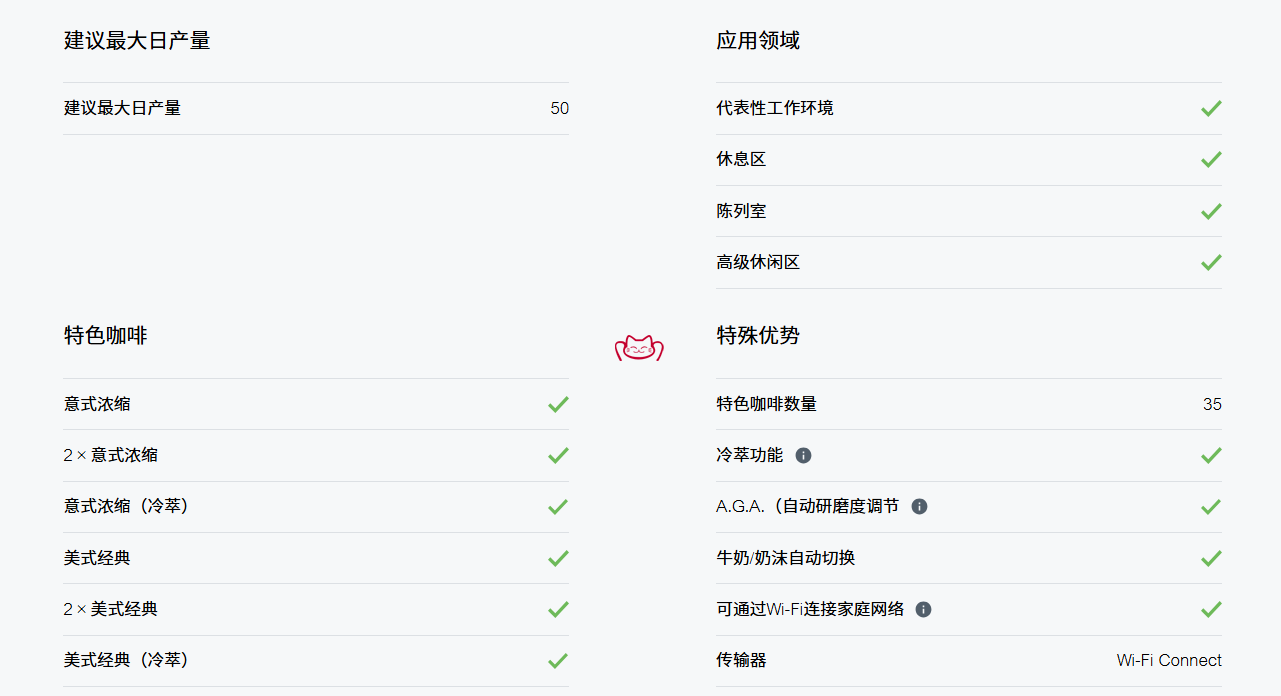Open the info tooltip for A.G.A. 自动研磨度调节
1281x696 pixels.
(x=919, y=506)
